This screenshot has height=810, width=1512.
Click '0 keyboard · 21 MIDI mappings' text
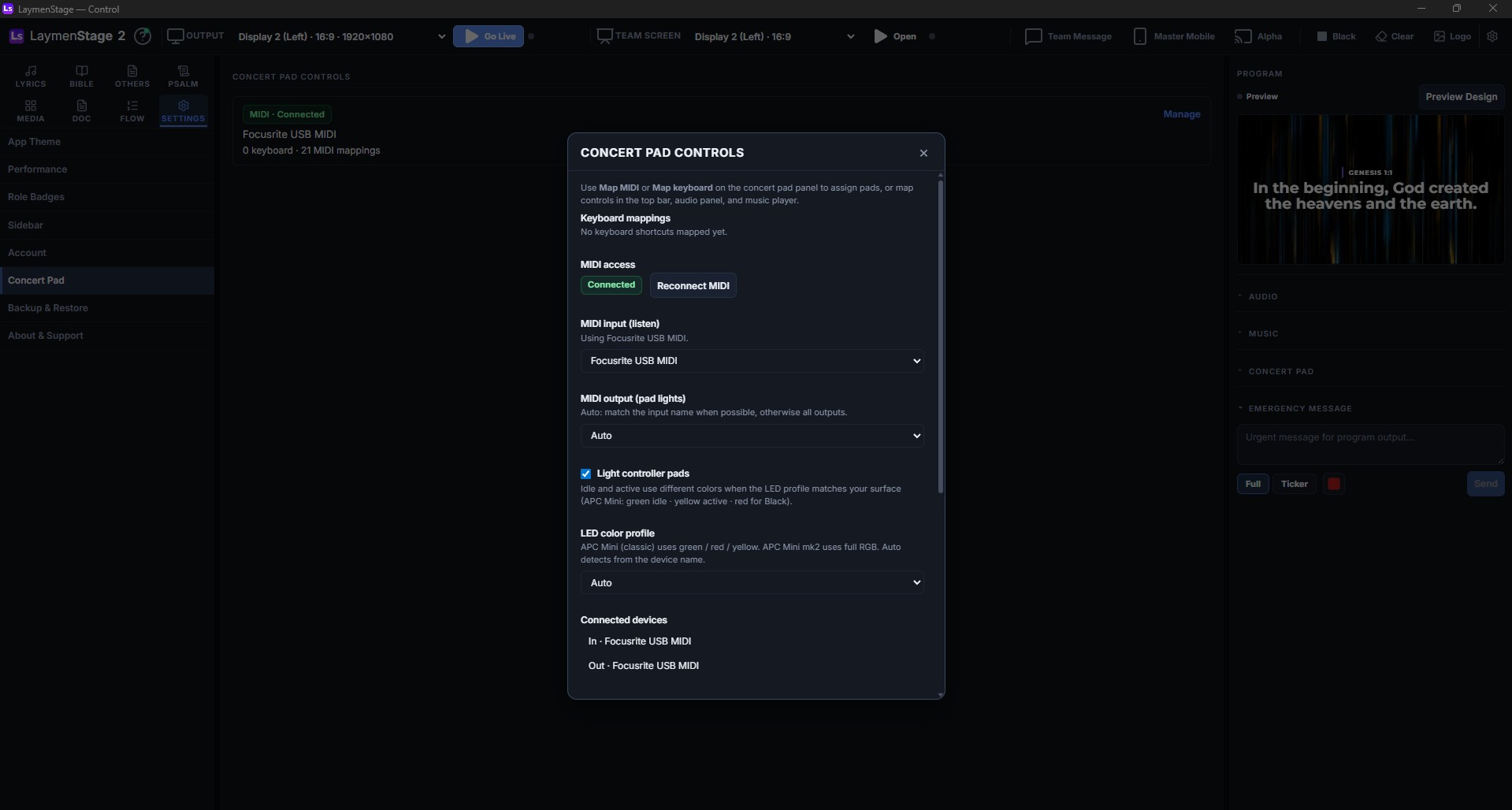[311, 150]
